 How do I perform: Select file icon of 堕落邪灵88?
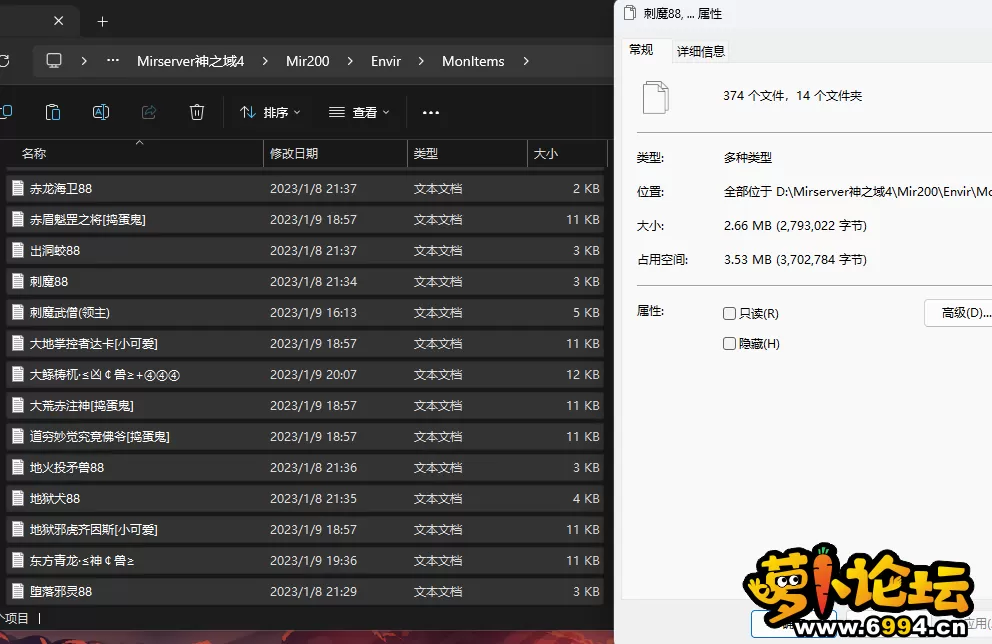[18, 591]
